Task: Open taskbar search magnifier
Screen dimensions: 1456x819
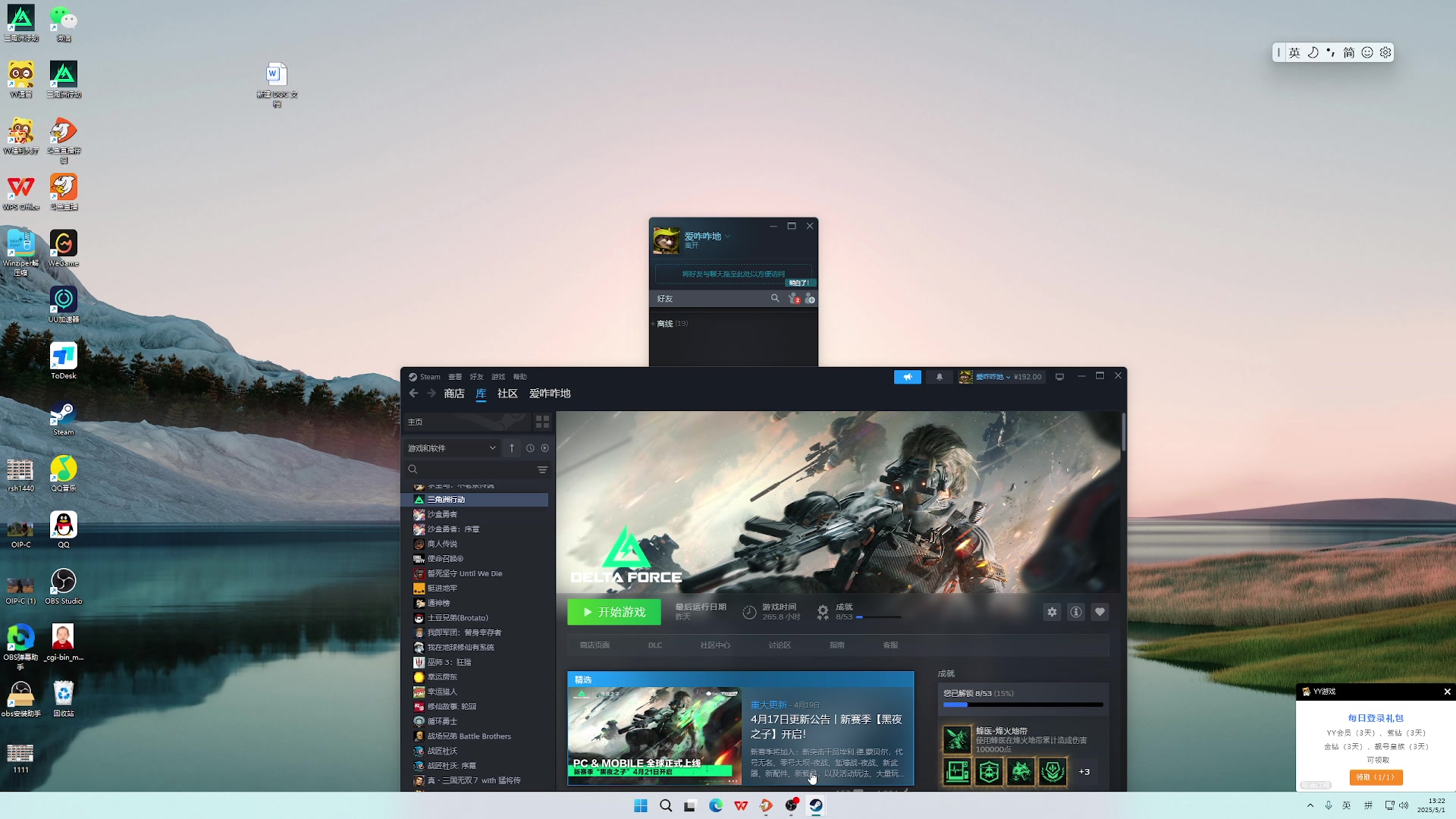Action: pos(666,805)
